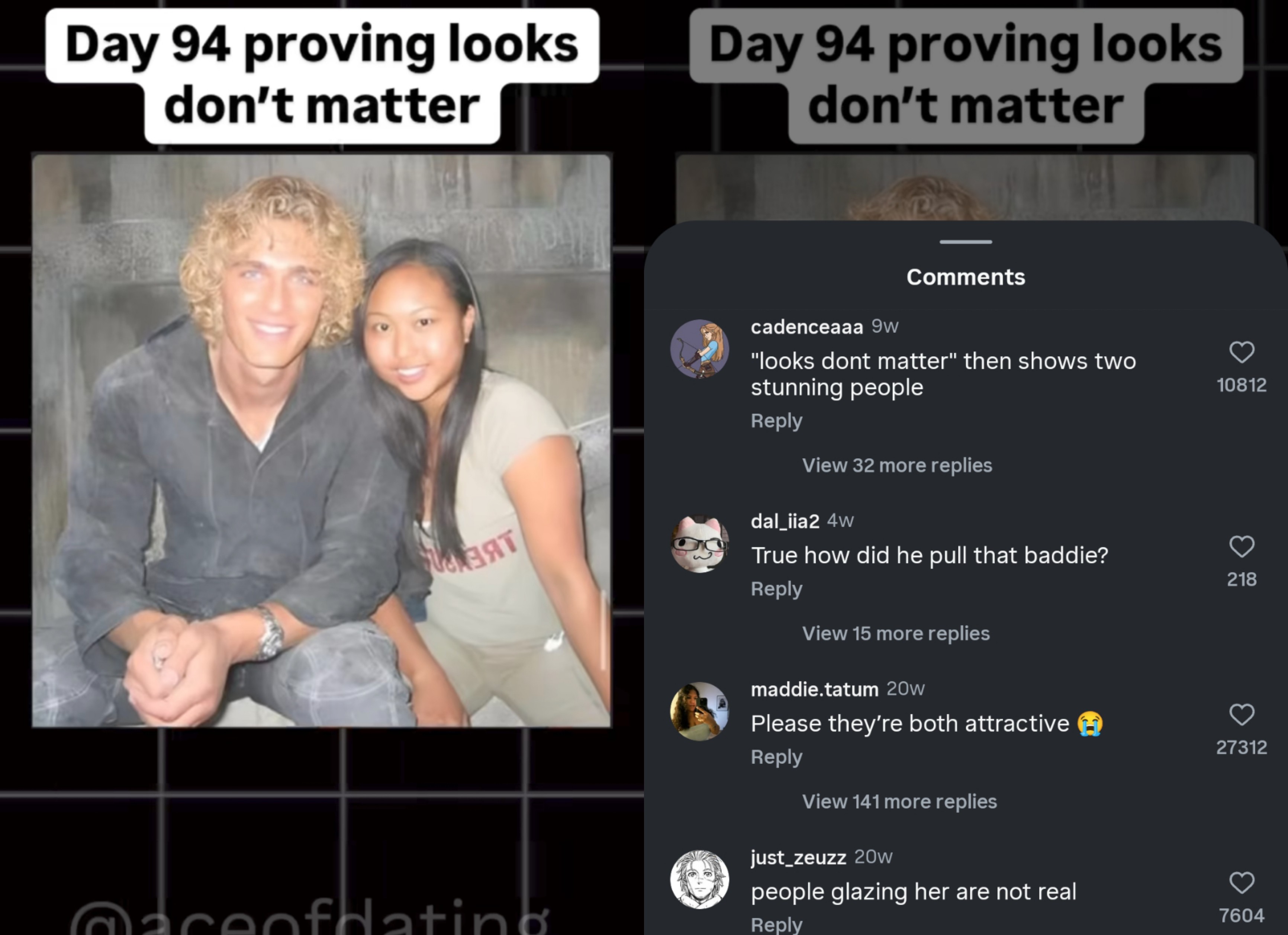
Task: Open just_zeuzz's manga-style avatar
Action: (x=700, y=879)
